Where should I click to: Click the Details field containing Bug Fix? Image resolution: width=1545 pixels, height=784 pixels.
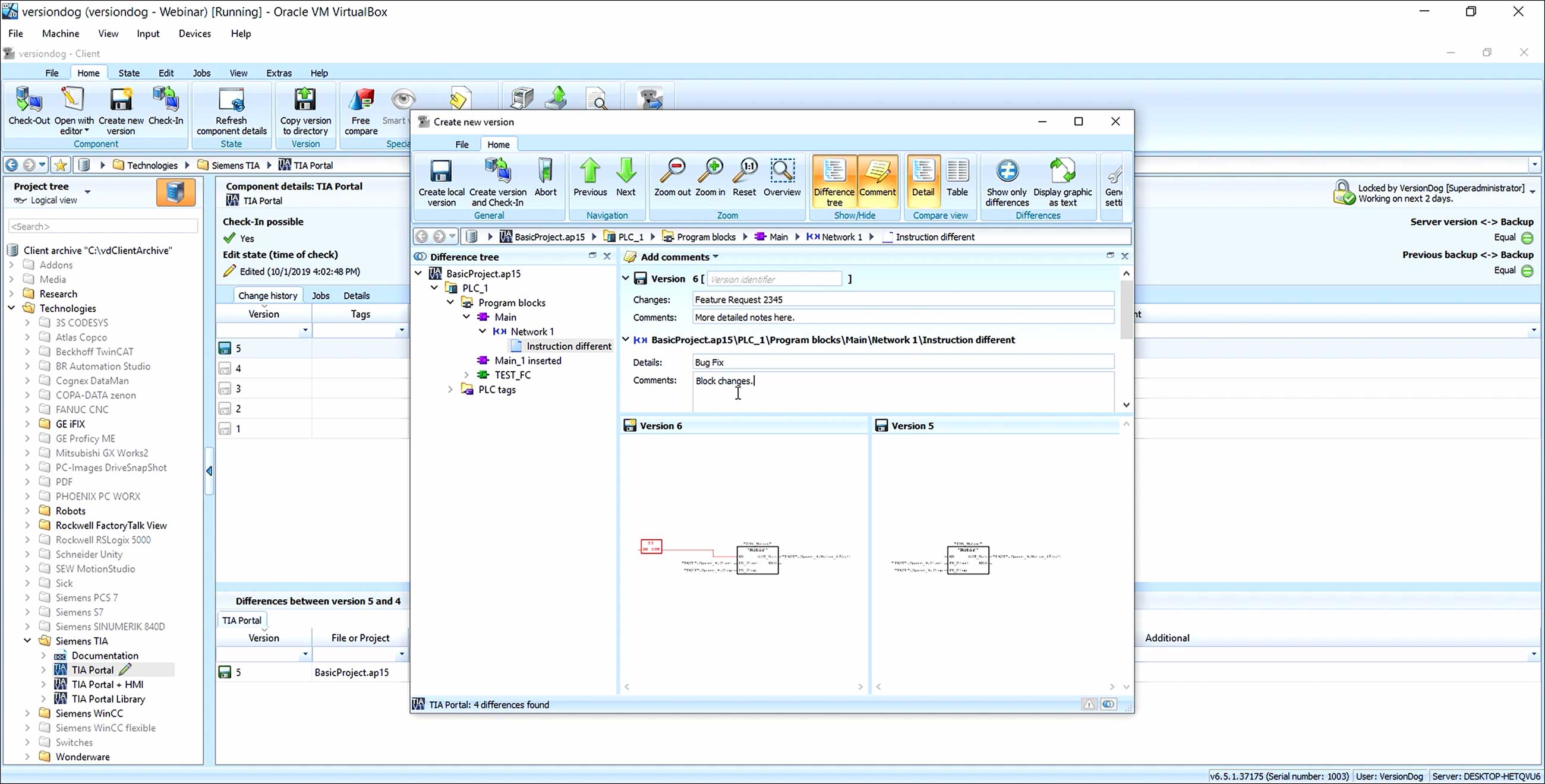coord(903,362)
